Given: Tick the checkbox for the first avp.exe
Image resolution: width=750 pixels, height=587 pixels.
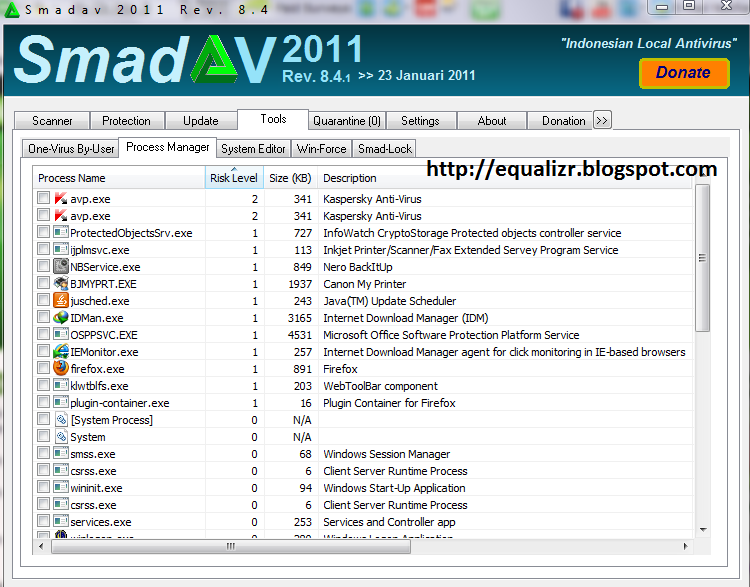Looking at the screenshot, I should click(x=44, y=198).
